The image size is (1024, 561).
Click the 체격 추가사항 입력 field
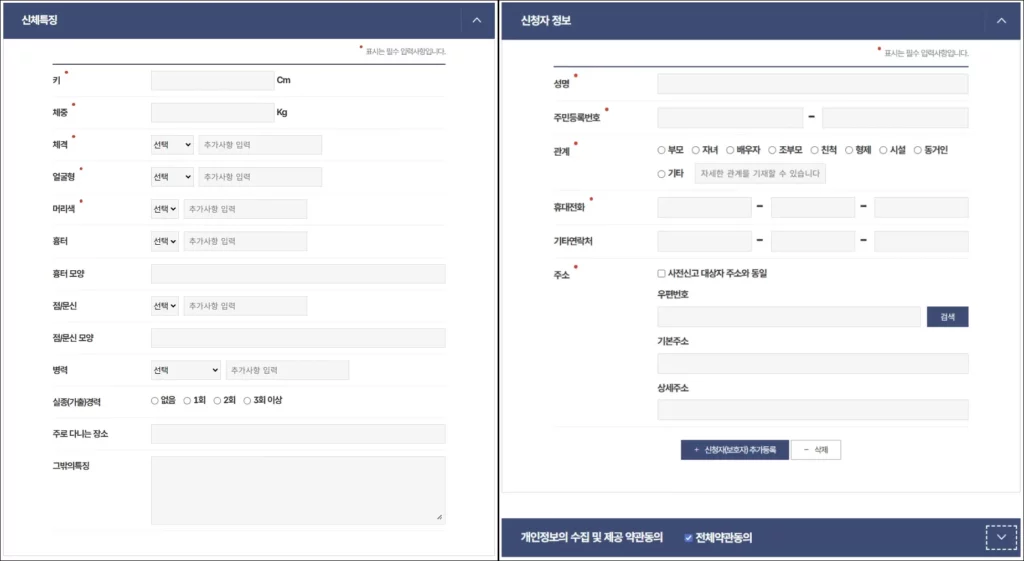pos(260,144)
